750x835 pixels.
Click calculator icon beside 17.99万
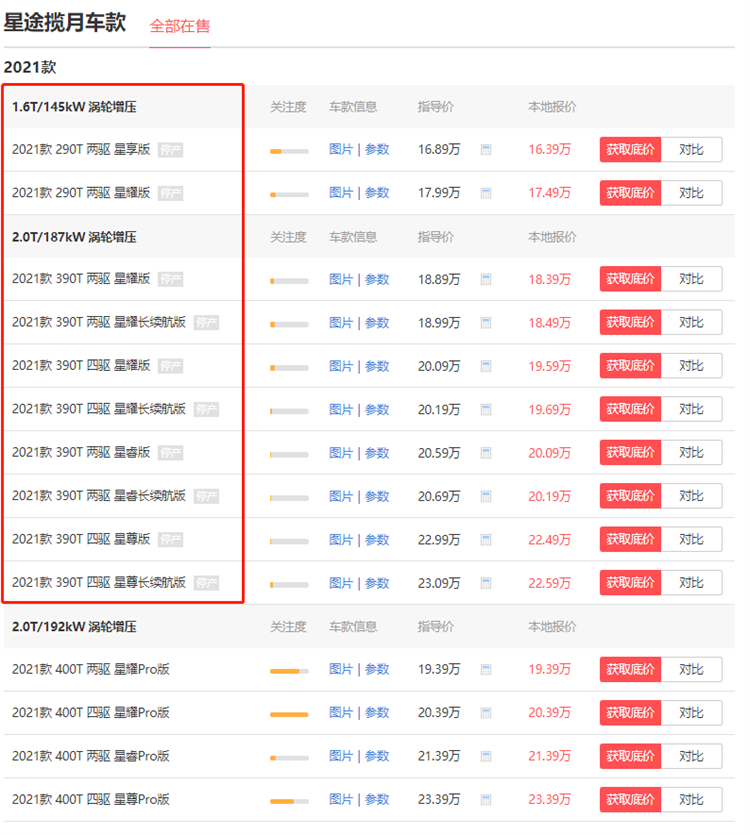[x=486, y=193]
